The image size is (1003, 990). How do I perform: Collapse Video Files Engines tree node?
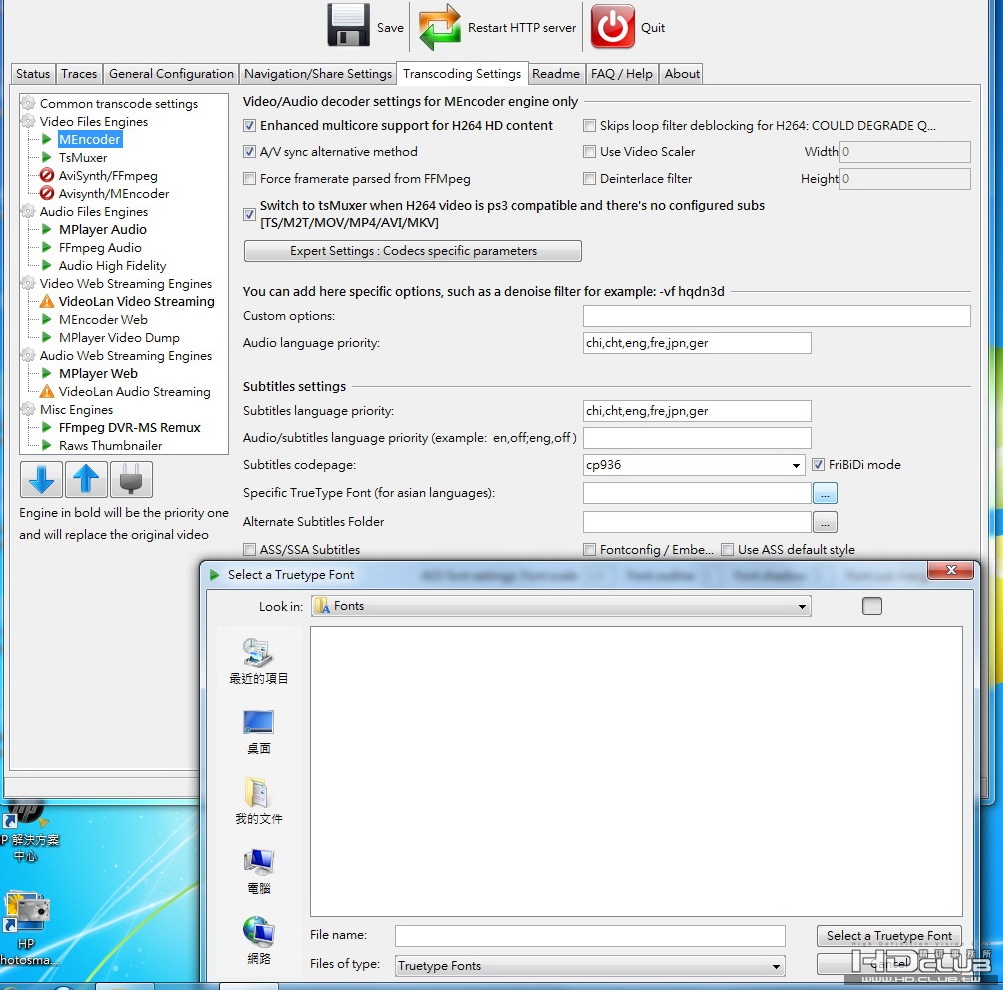(x=28, y=121)
